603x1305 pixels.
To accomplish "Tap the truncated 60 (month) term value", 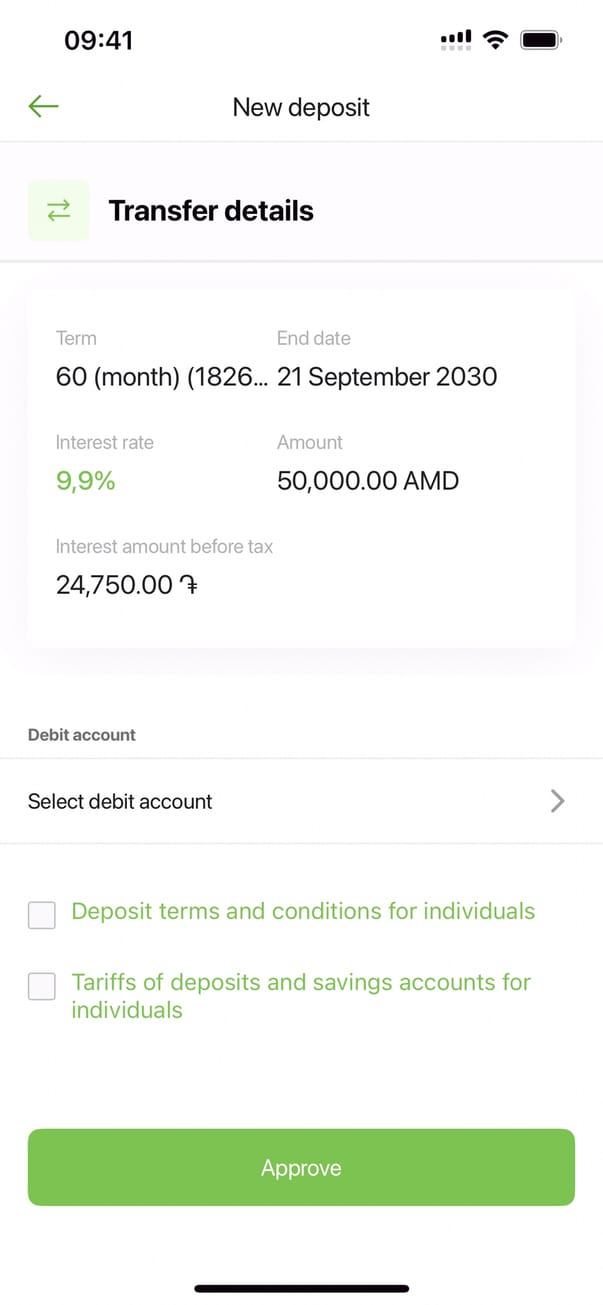I will pos(161,377).
